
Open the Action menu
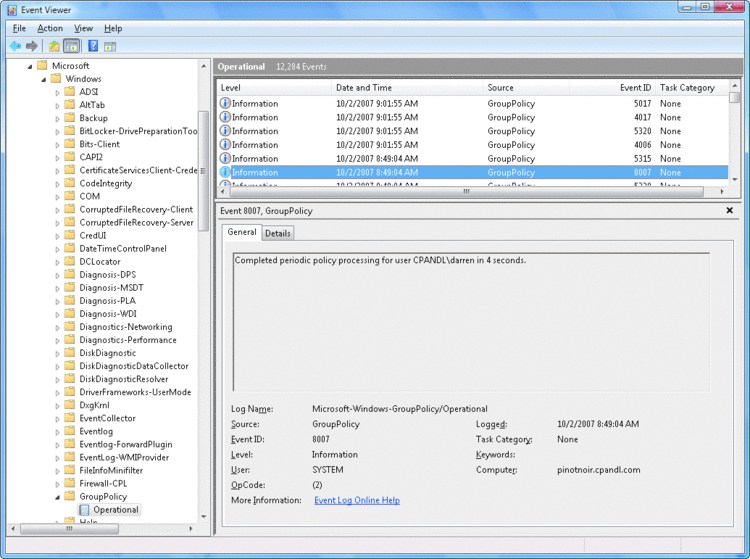[x=50, y=28]
